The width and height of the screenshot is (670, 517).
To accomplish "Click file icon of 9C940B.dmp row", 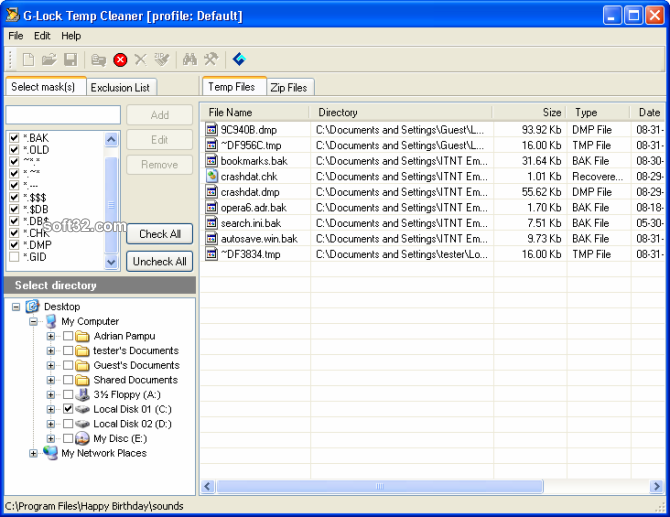I will [212, 129].
